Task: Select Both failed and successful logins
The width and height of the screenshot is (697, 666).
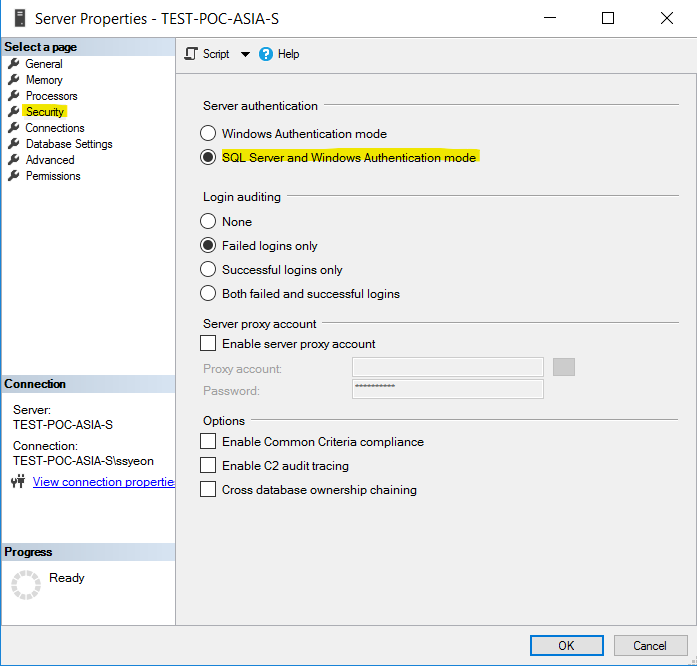Action: pyautogui.click(x=208, y=293)
